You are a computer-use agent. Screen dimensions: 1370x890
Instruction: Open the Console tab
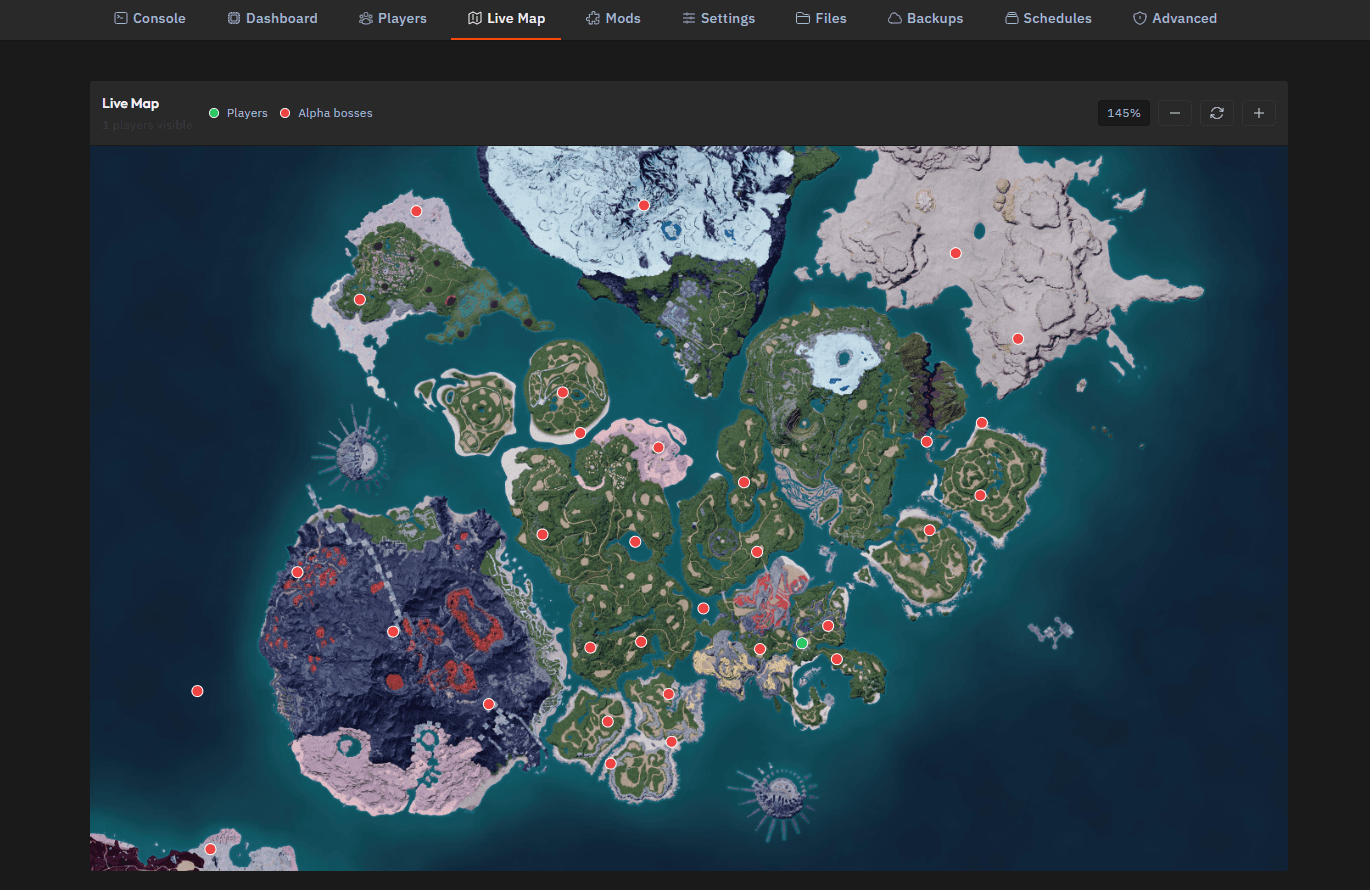(x=150, y=18)
